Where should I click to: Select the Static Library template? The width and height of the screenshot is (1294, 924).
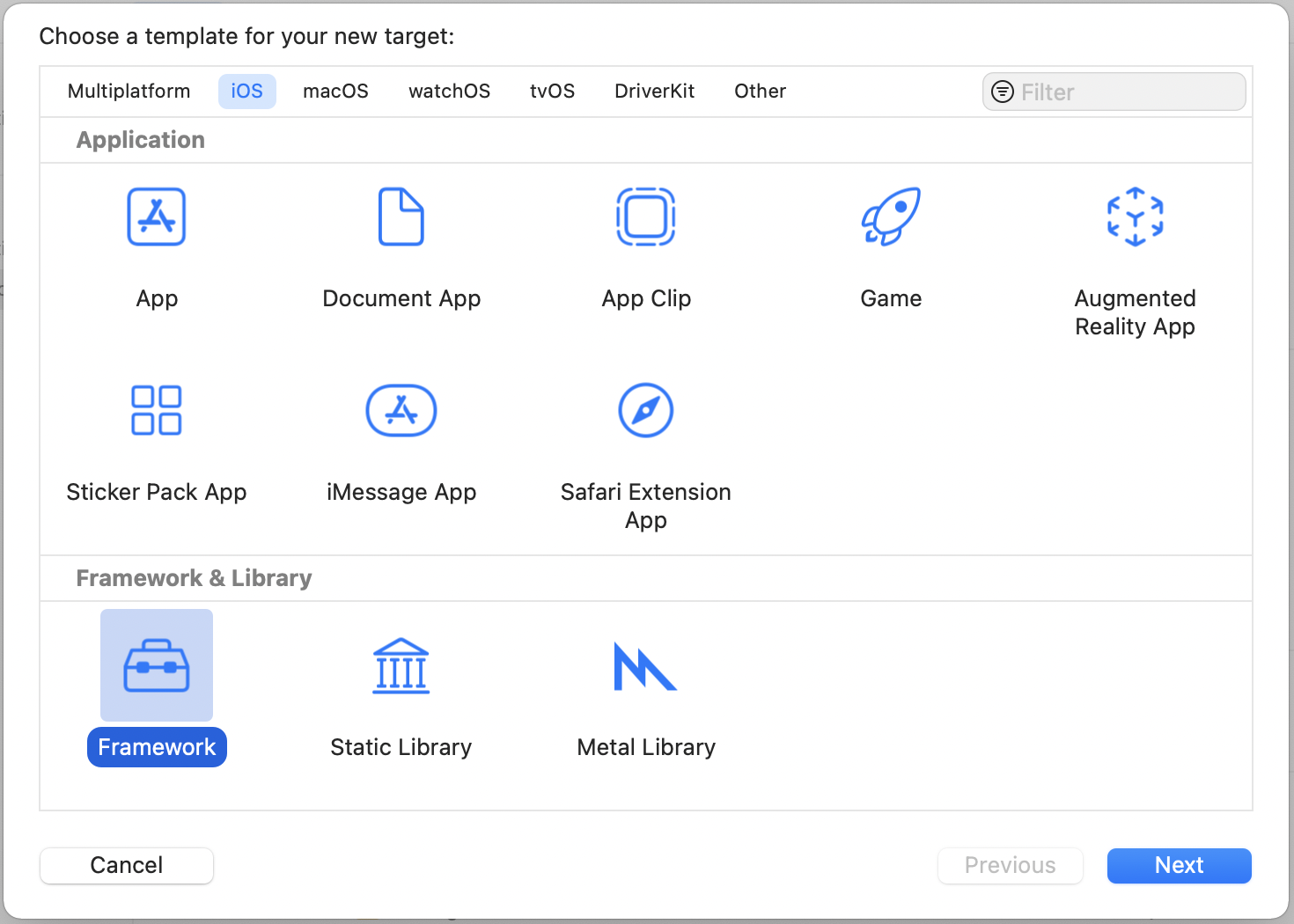pyautogui.click(x=401, y=665)
